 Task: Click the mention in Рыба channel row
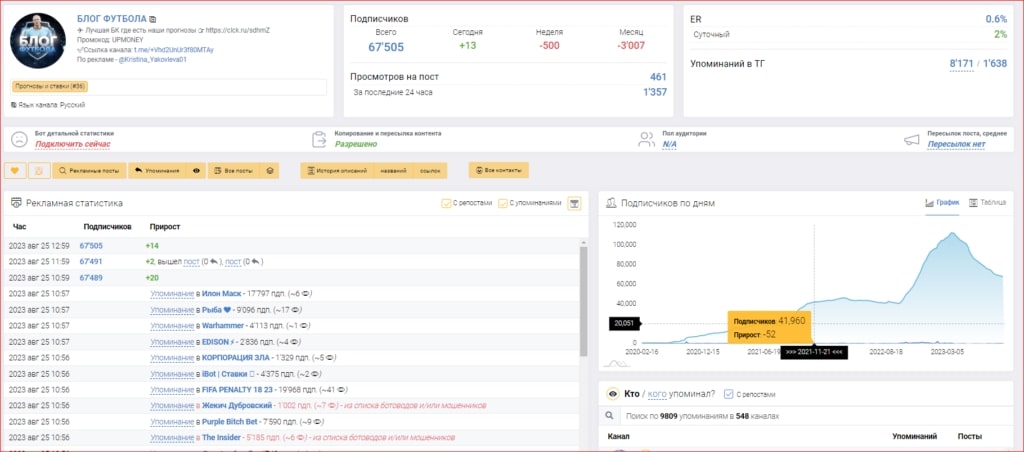coord(172,310)
